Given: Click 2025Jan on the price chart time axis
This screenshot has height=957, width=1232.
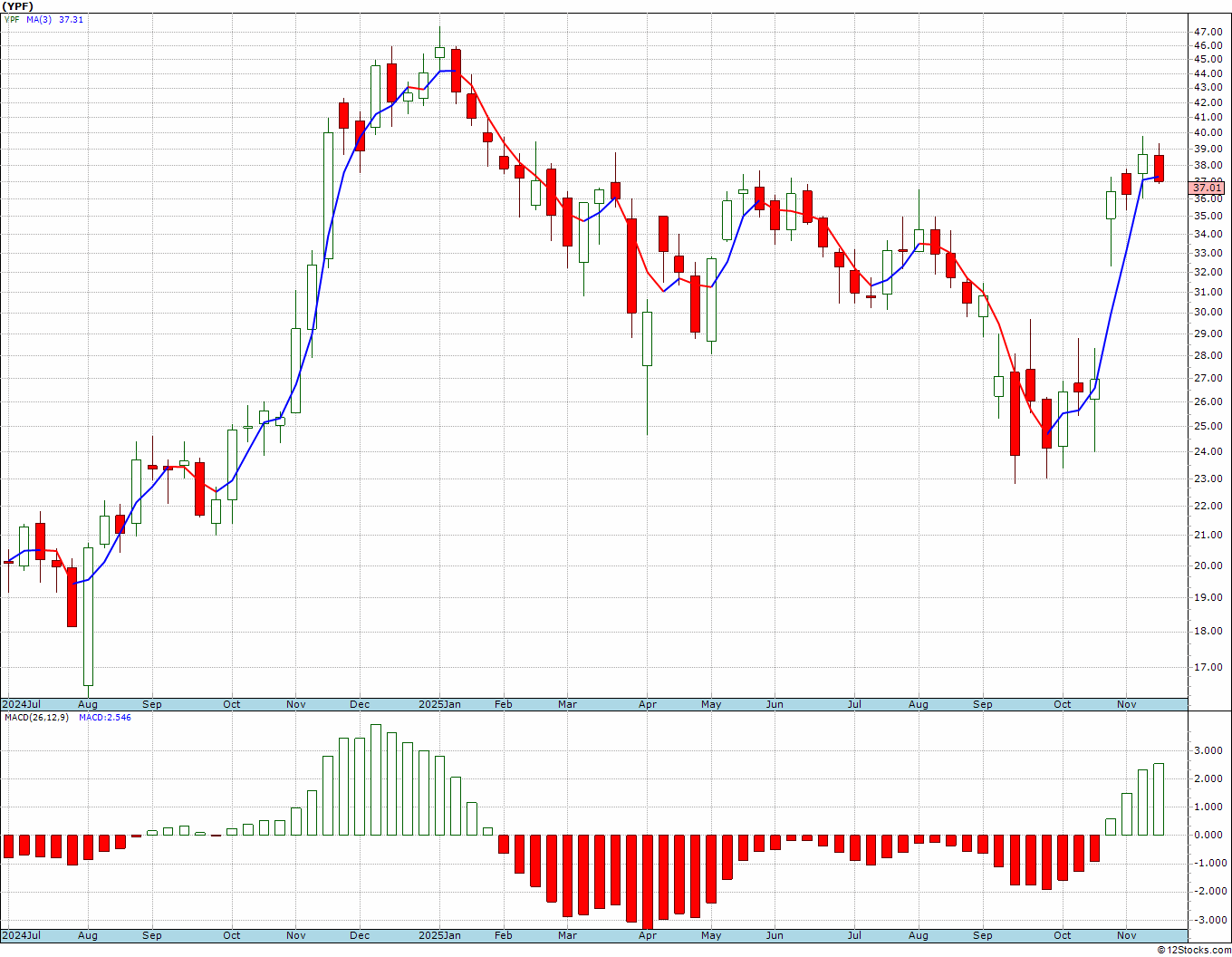Looking at the screenshot, I should click(439, 704).
